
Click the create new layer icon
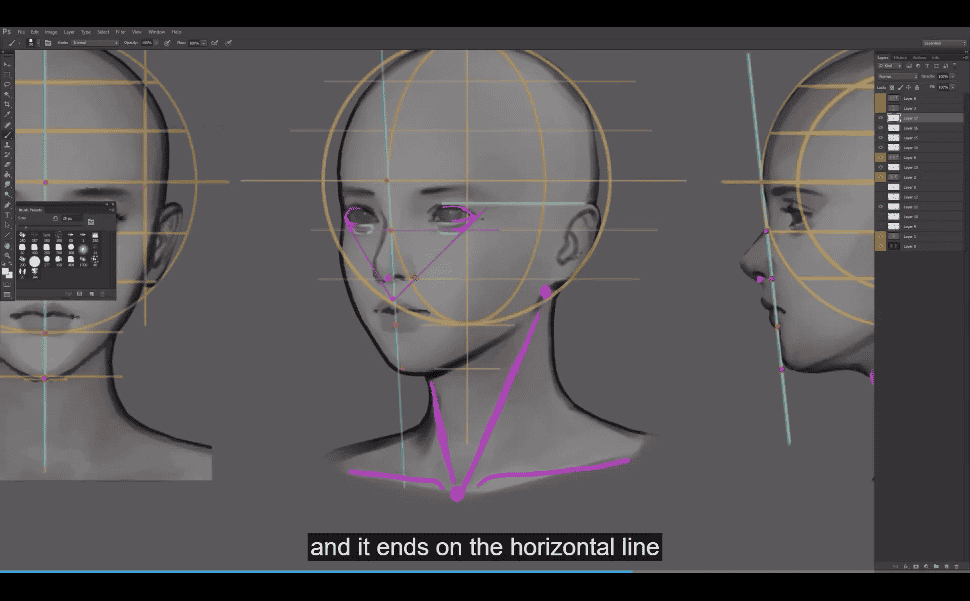(x=946, y=566)
